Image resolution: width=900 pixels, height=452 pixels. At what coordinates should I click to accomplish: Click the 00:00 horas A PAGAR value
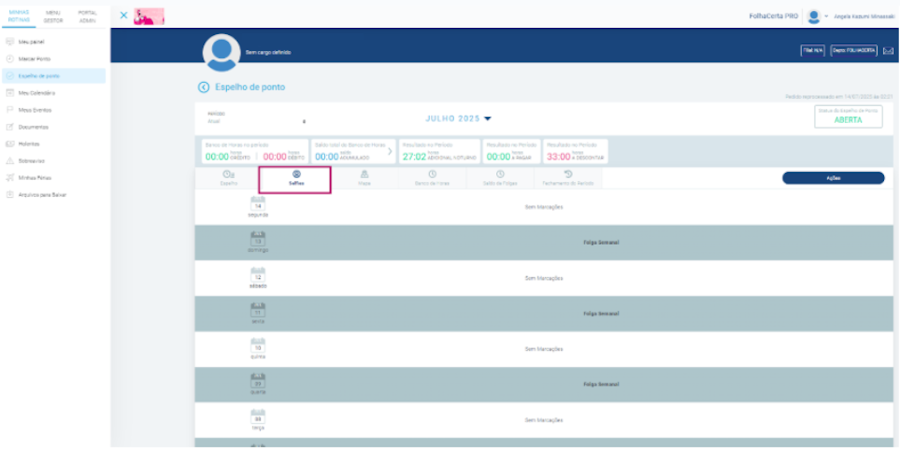coord(509,156)
